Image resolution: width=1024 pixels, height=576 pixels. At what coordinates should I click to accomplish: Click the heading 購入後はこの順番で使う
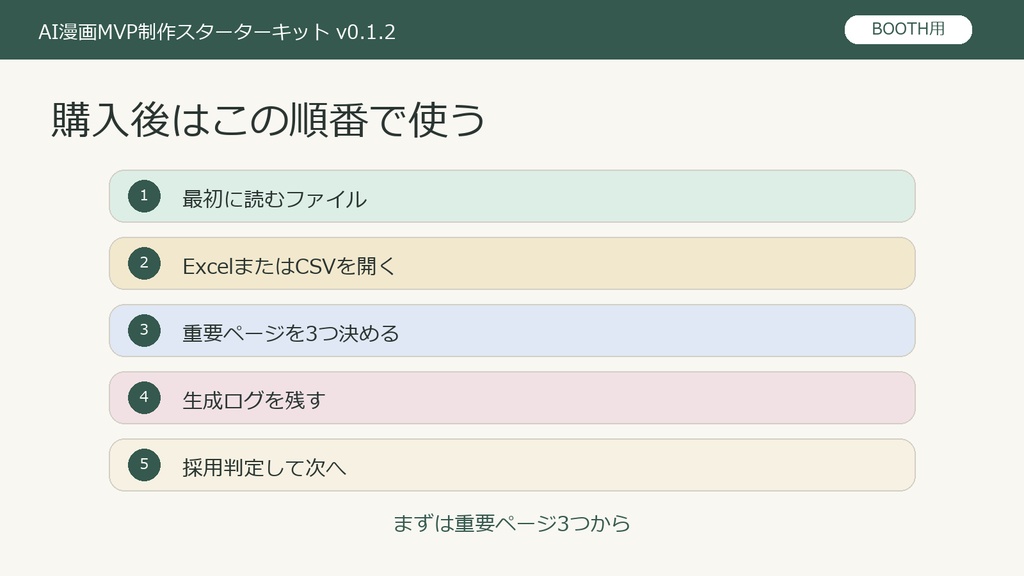click(x=268, y=120)
